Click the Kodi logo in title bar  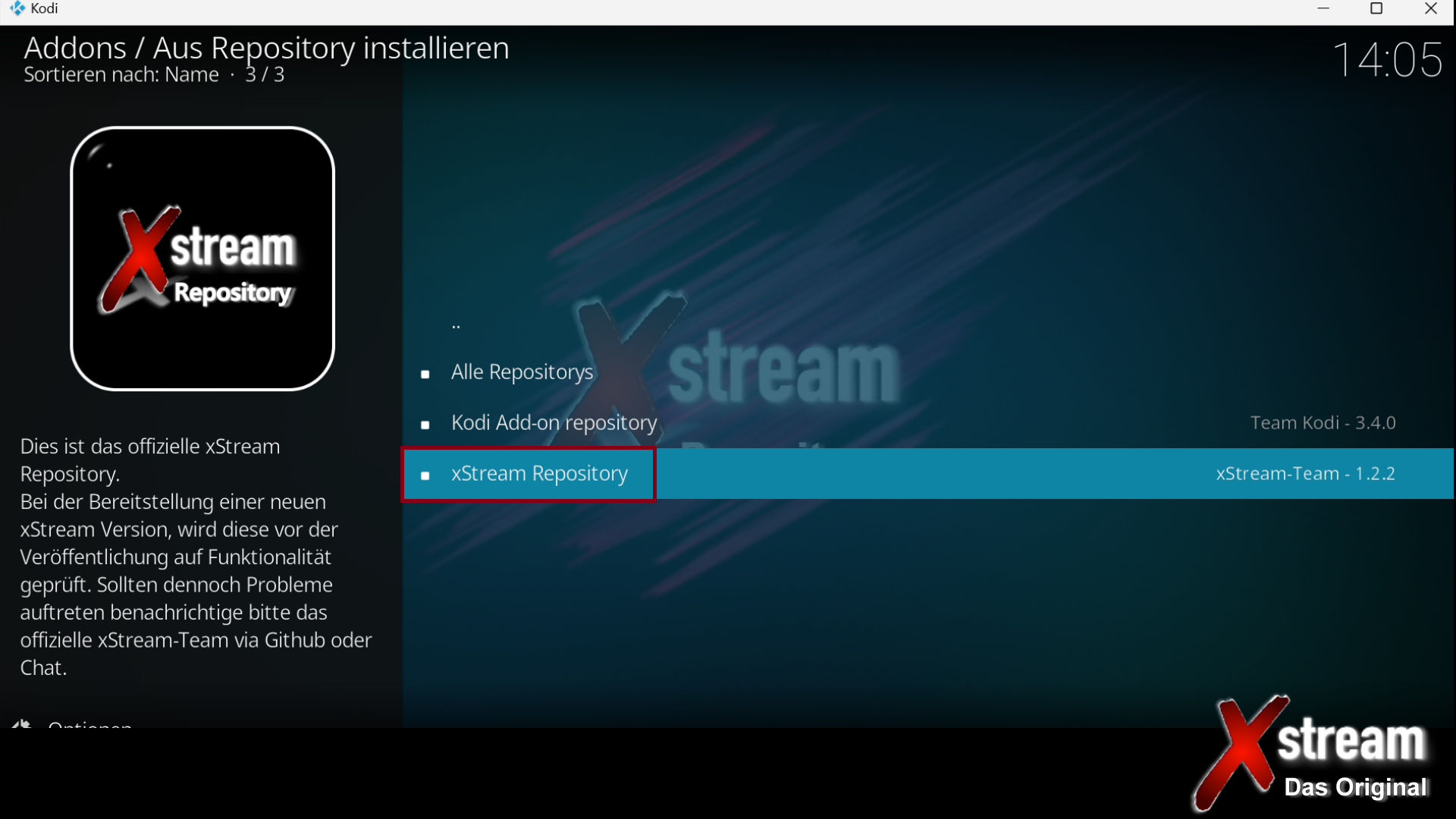[x=17, y=8]
